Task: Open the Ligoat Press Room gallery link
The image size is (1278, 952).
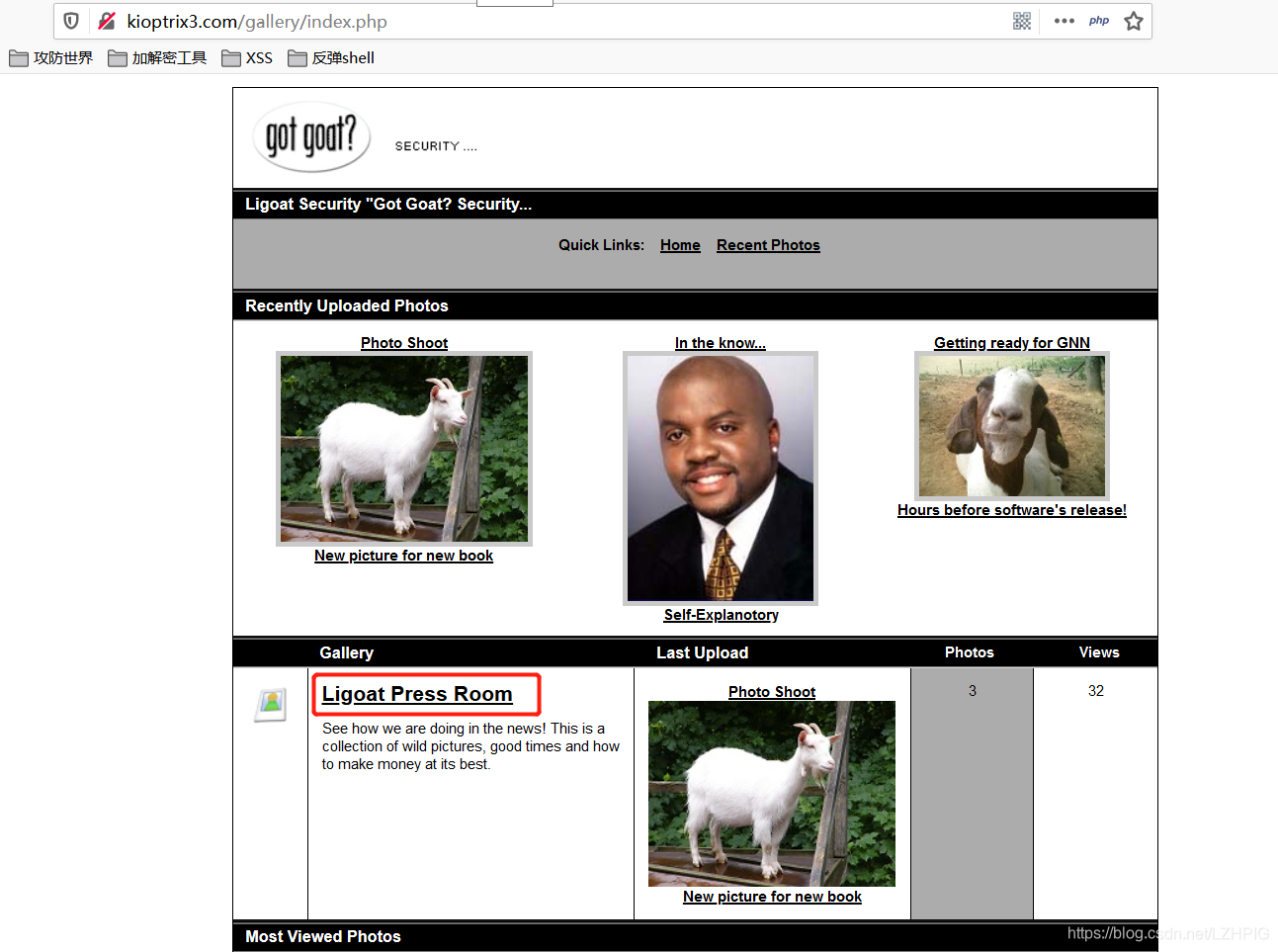Action: (x=417, y=694)
